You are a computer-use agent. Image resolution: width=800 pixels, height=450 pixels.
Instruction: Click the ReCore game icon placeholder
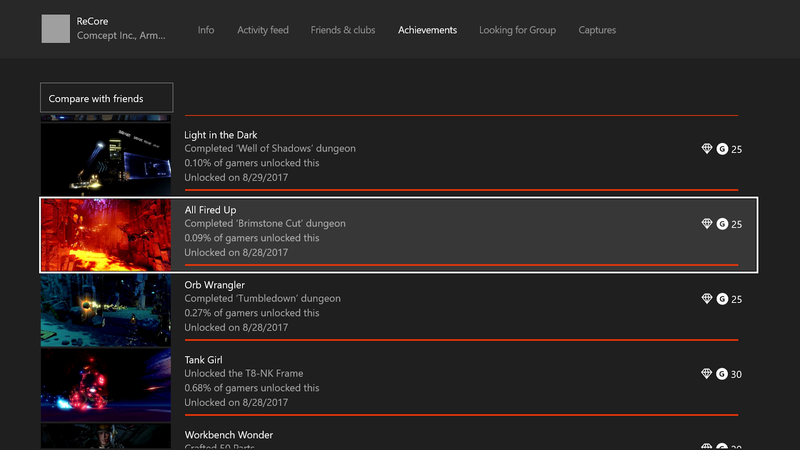(56, 29)
